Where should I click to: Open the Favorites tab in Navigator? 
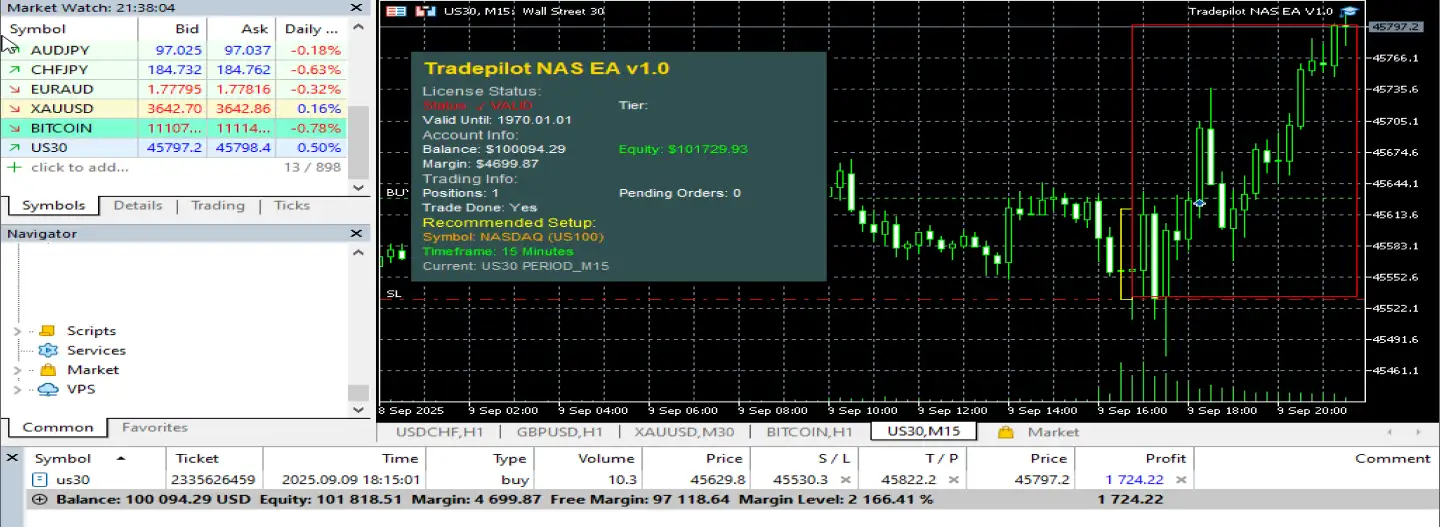pyautogui.click(x=154, y=427)
